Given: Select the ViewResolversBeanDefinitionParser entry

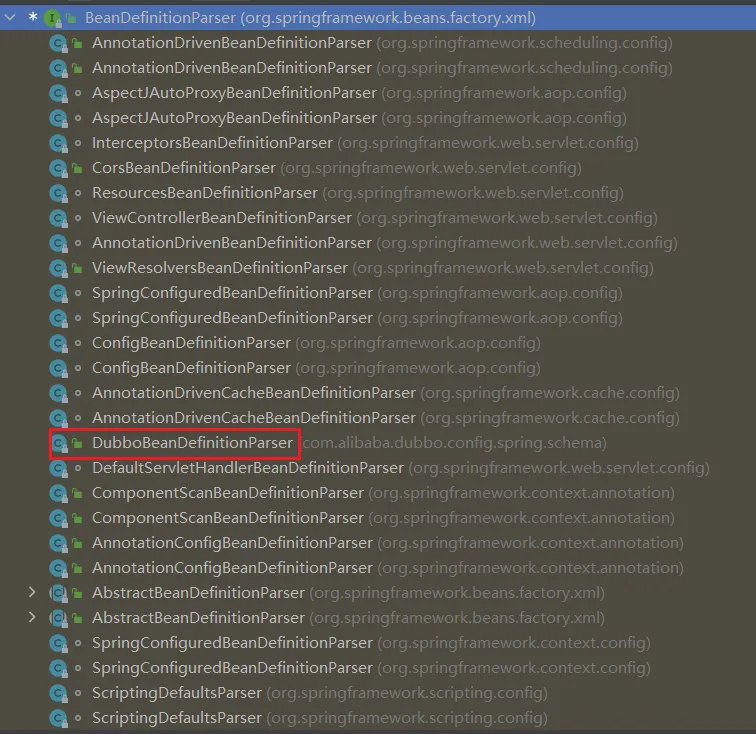Looking at the screenshot, I should point(219,268).
